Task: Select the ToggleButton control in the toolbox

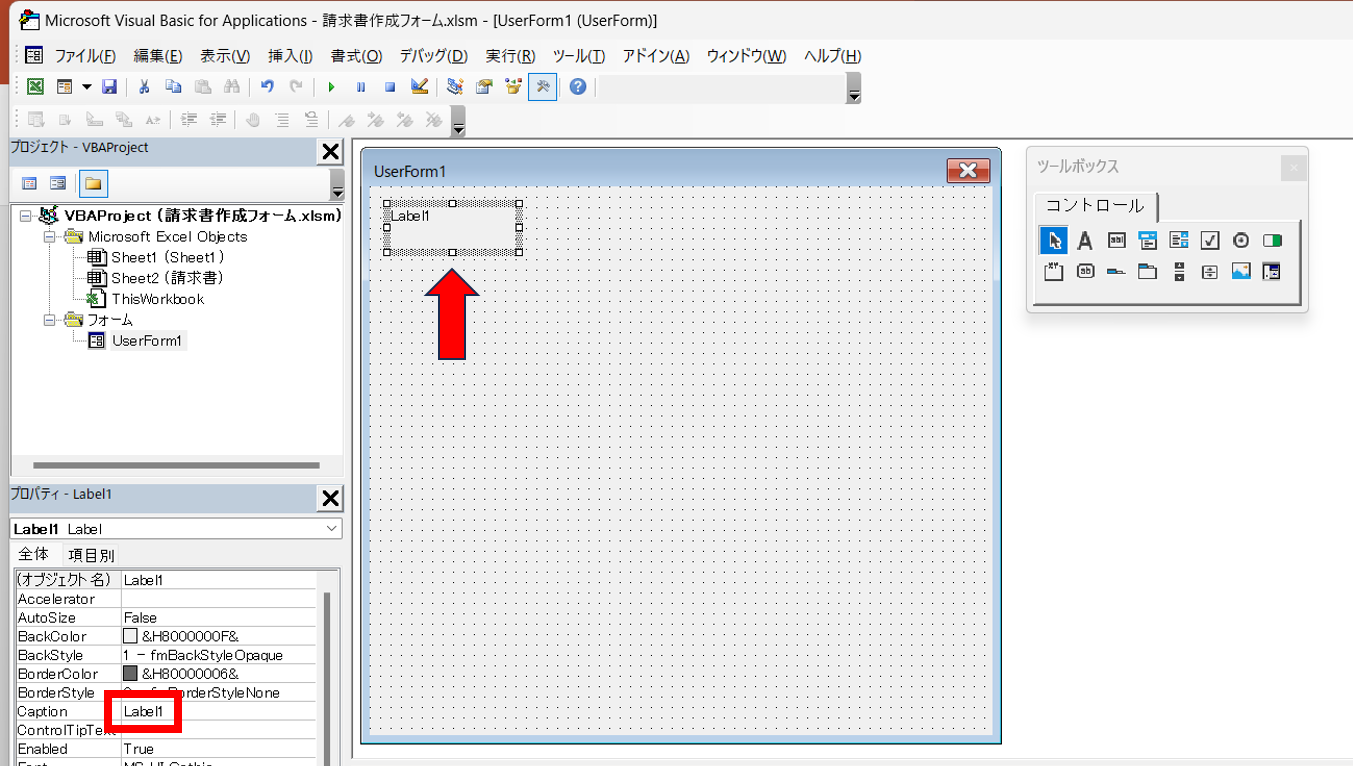Action: pyautogui.click(x=1272, y=241)
